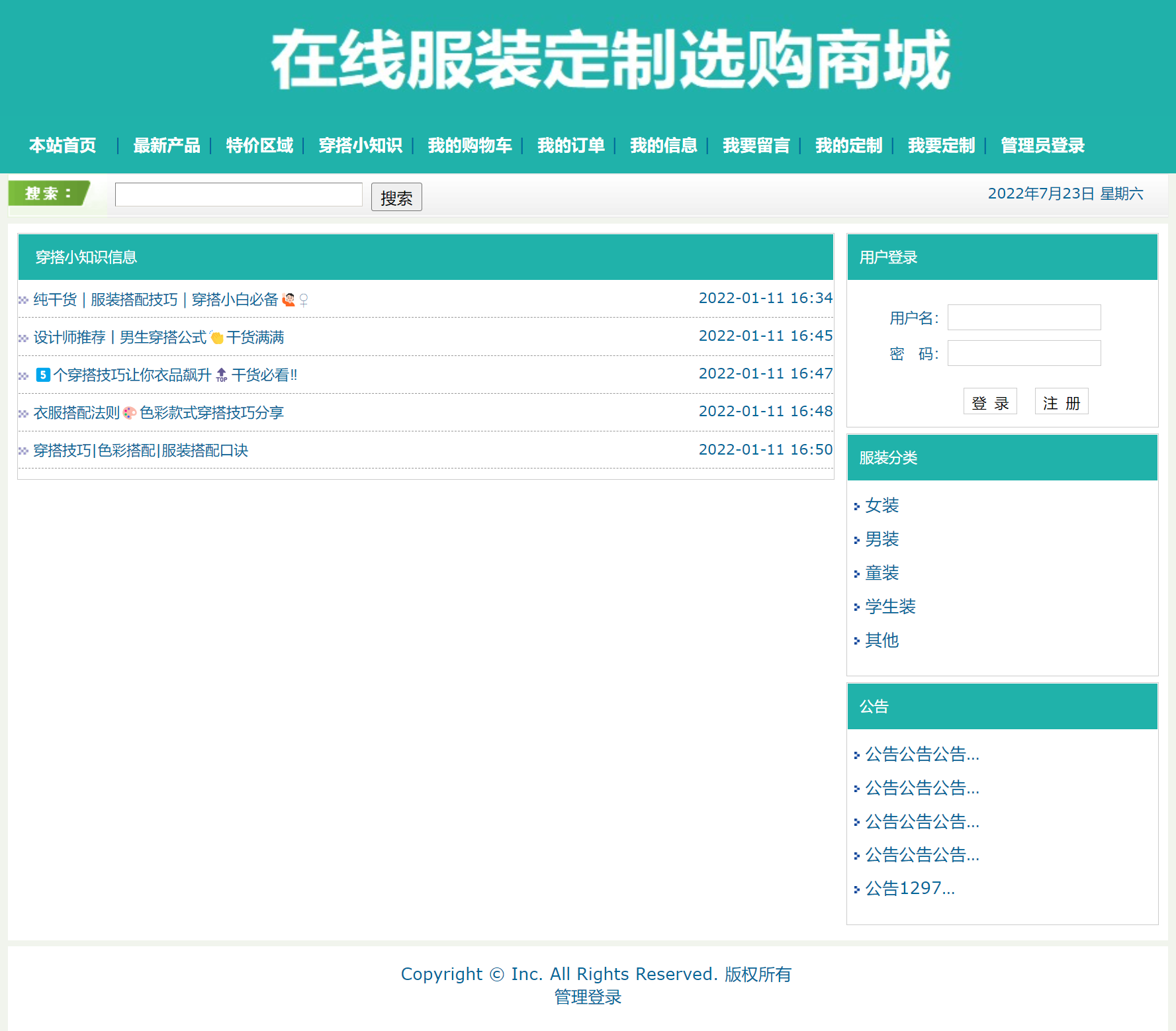Click the arrow icon beside first 公告公告公告 item
1176x1031 pixels.
(x=856, y=754)
